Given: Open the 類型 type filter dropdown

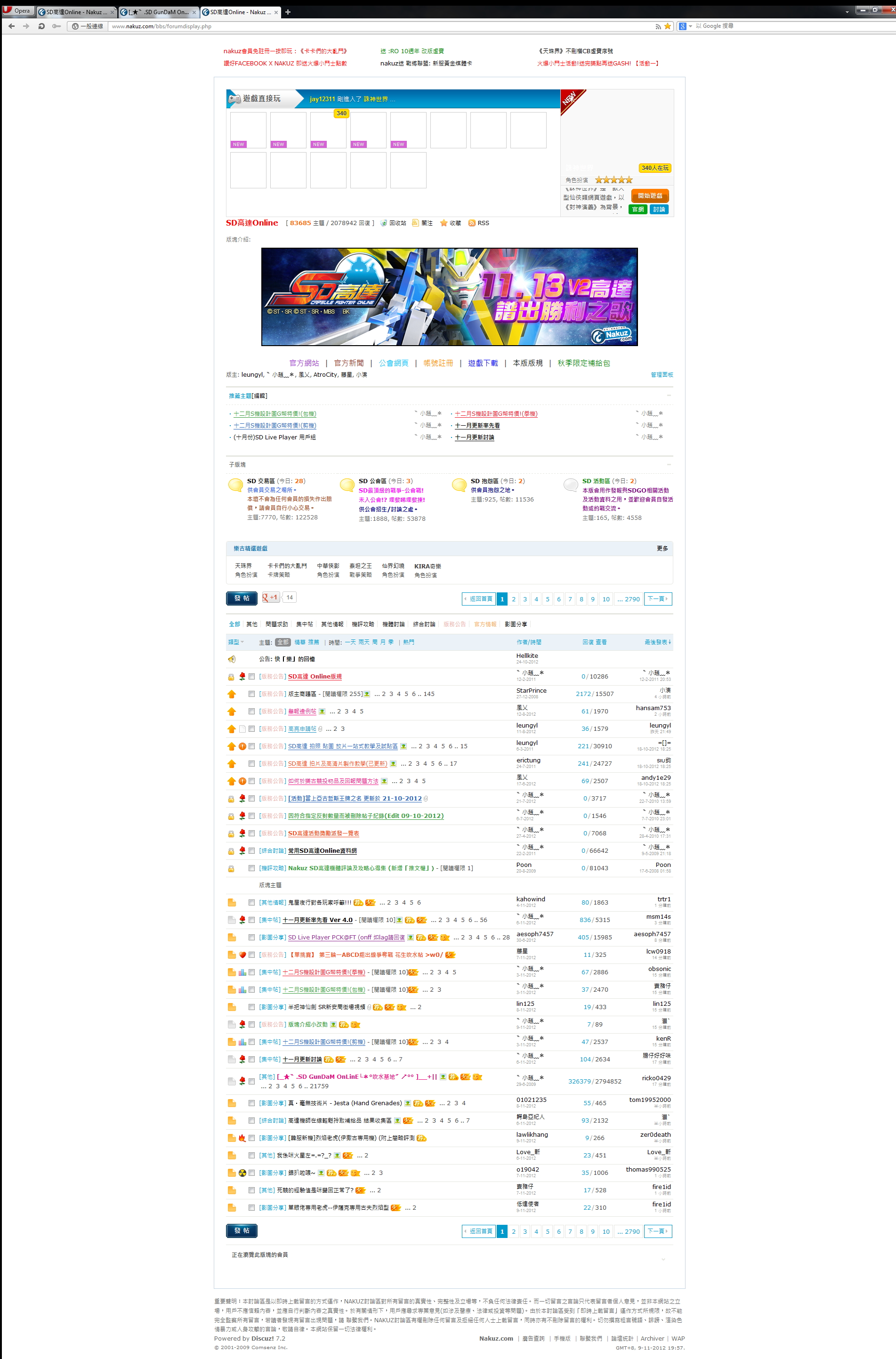Looking at the screenshot, I should coord(236,642).
